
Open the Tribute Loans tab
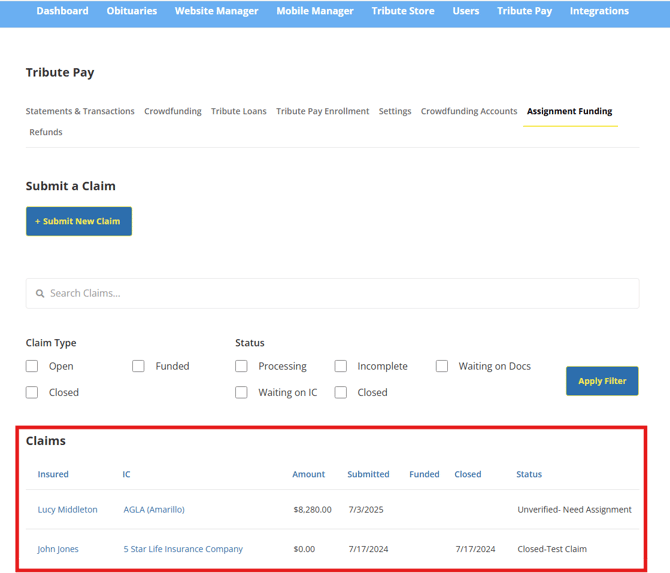click(238, 112)
